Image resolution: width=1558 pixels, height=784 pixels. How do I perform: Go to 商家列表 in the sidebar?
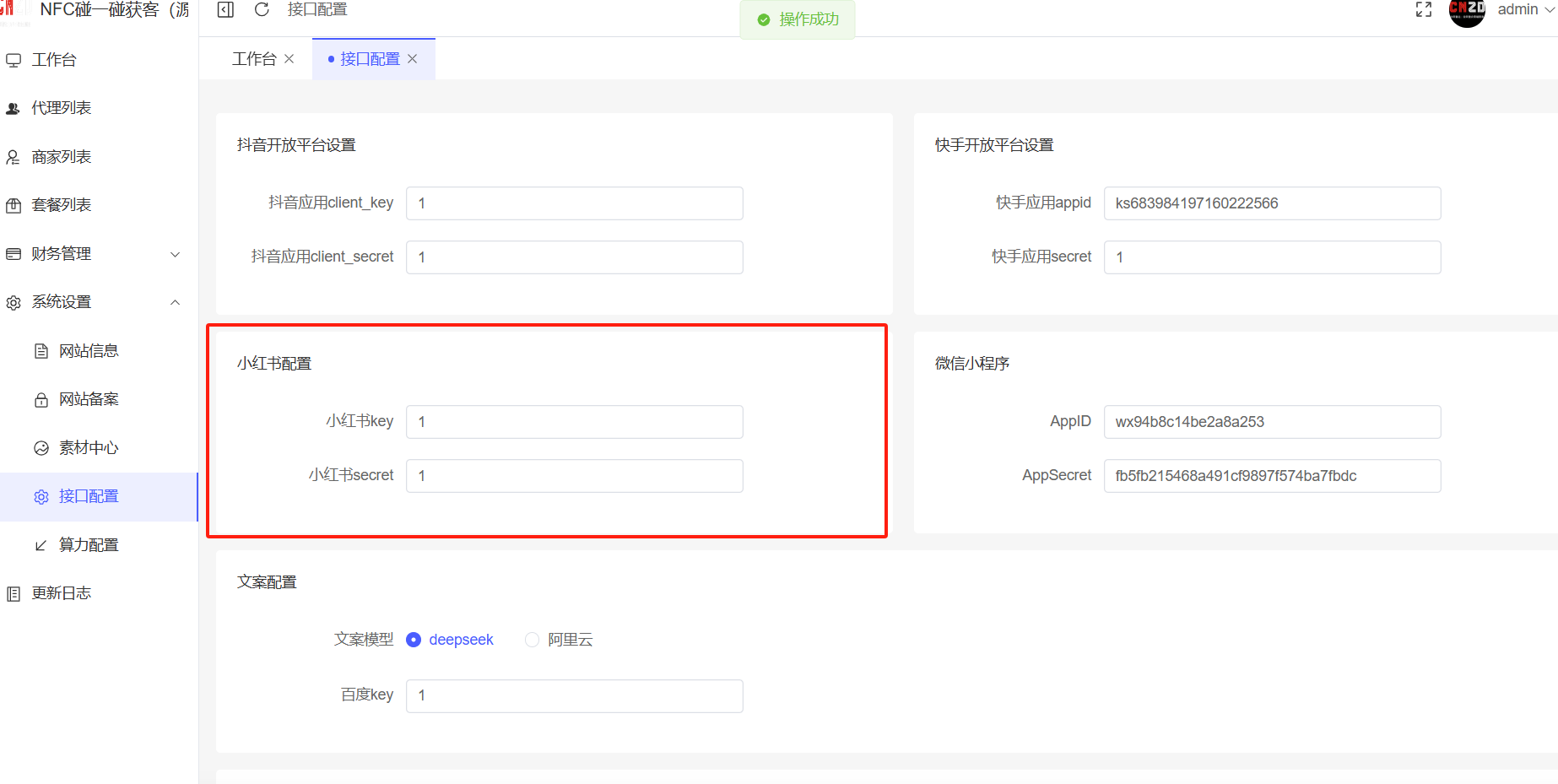point(61,157)
